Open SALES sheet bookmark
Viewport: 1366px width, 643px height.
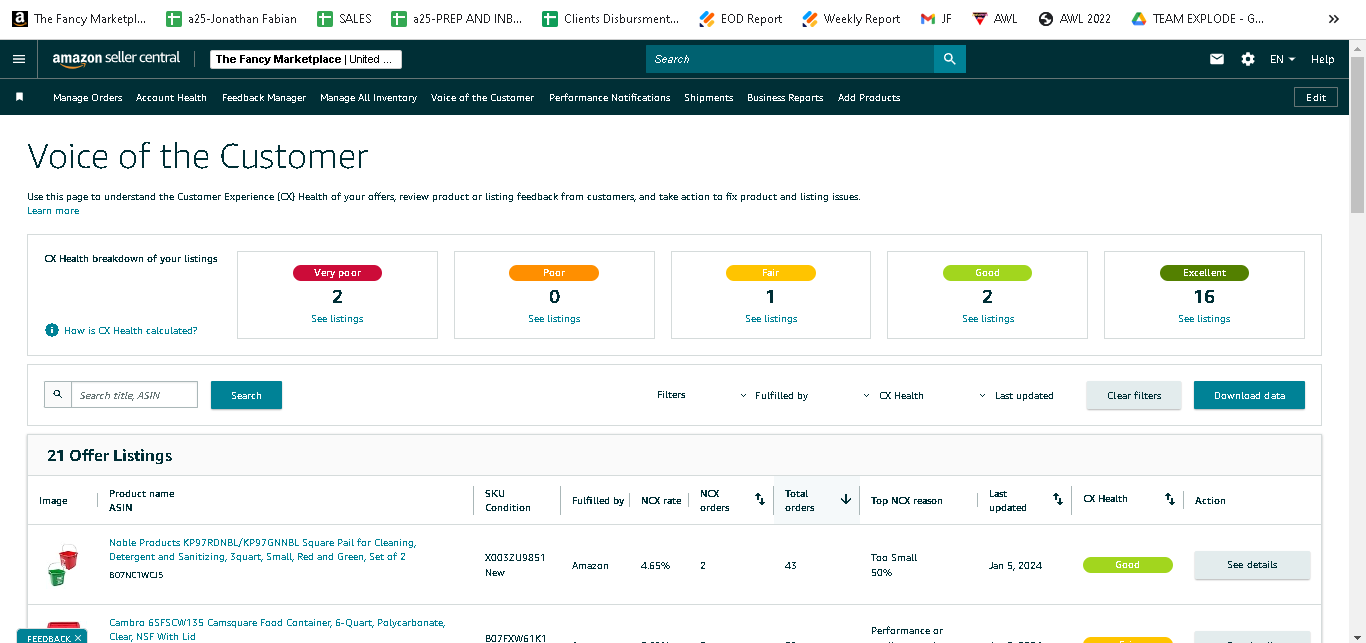(x=344, y=19)
